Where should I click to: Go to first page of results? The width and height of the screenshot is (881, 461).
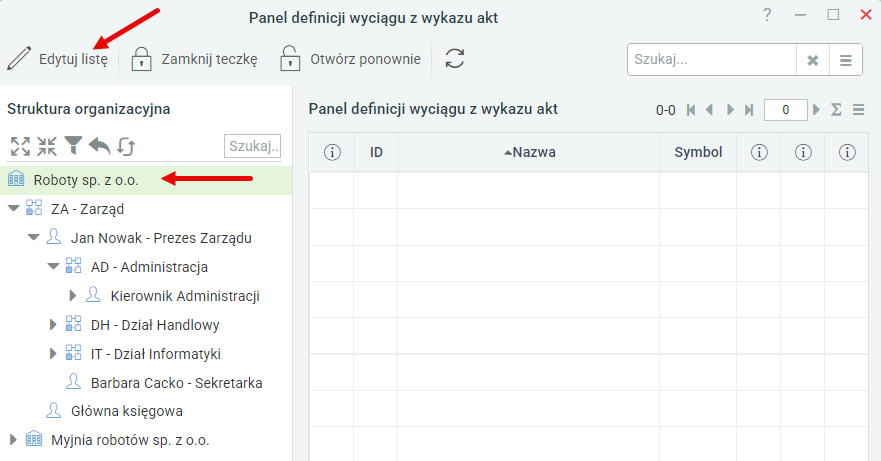click(x=691, y=110)
